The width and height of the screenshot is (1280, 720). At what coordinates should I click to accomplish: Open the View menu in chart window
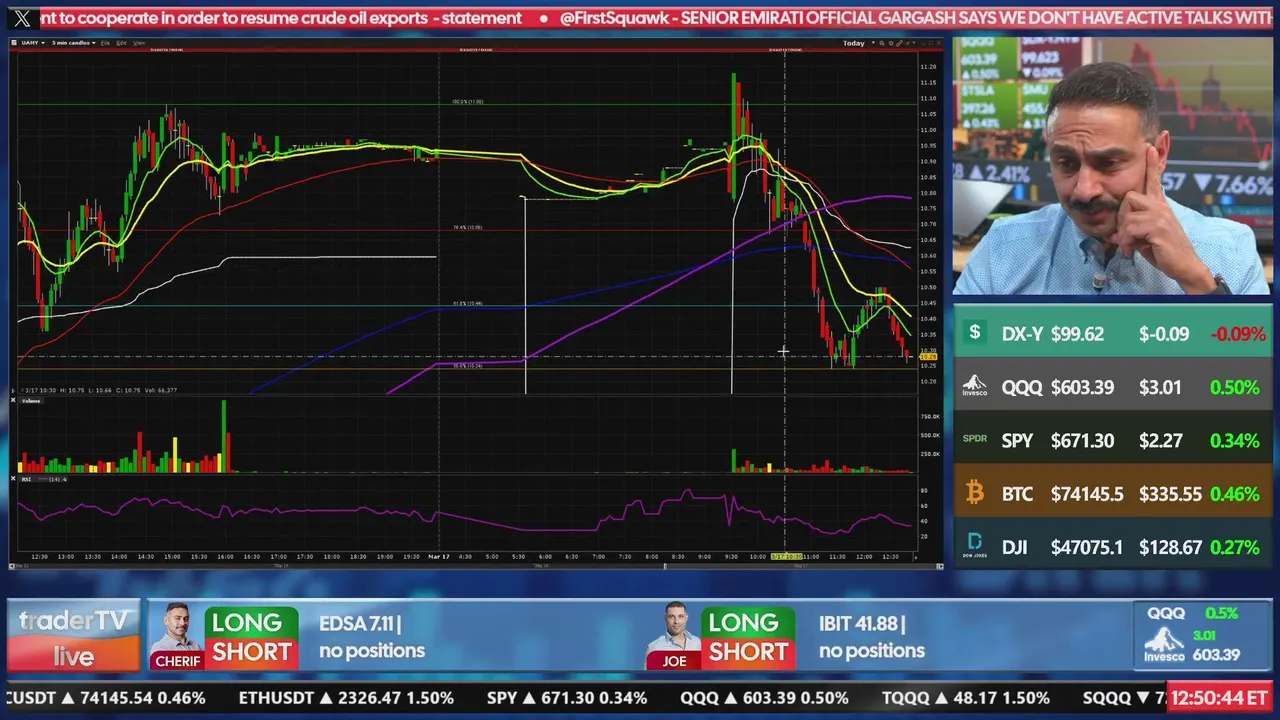(138, 43)
